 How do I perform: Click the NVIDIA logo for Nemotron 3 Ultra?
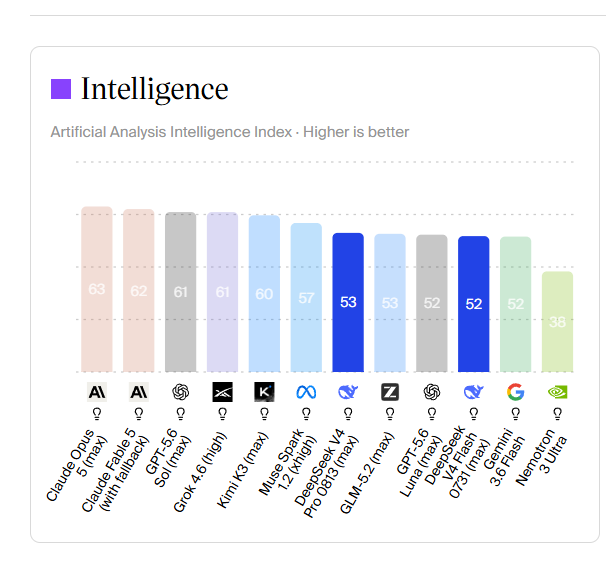pos(557,392)
